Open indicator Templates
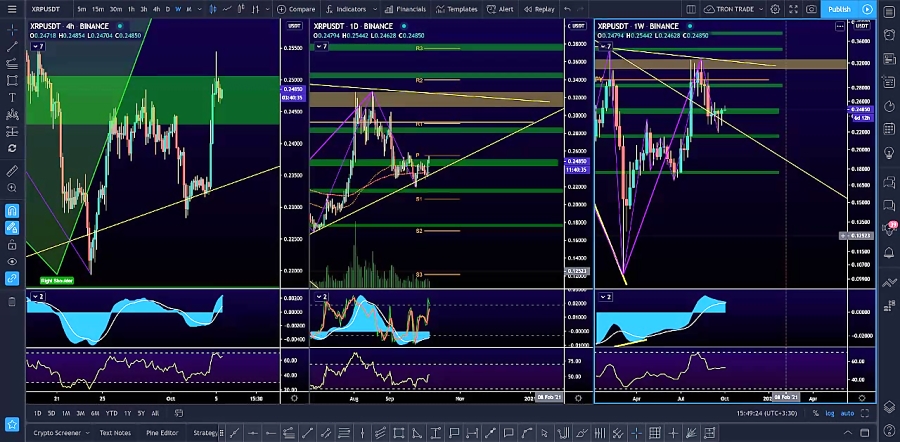Viewport: 900px width, 442px height. (x=457, y=9)
